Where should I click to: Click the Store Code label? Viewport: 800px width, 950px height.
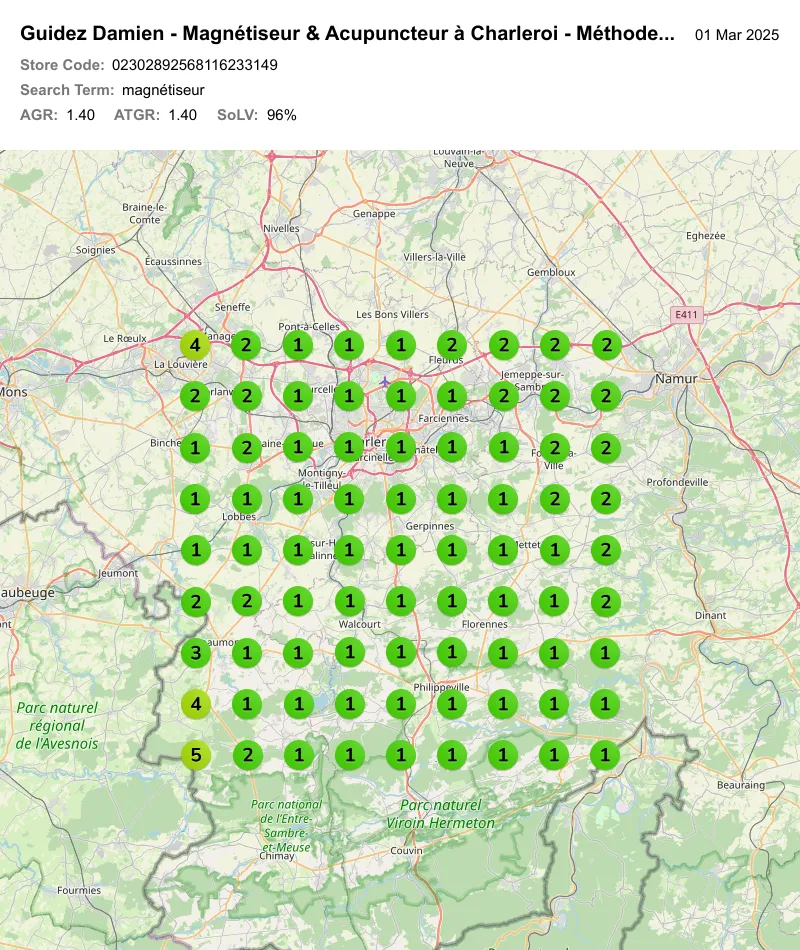pyautogui.click(x=62, y=65)
